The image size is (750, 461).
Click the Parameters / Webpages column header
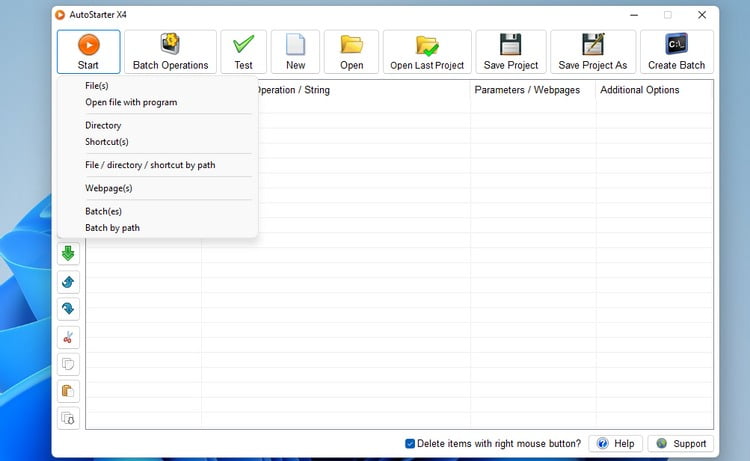point(533,90)
